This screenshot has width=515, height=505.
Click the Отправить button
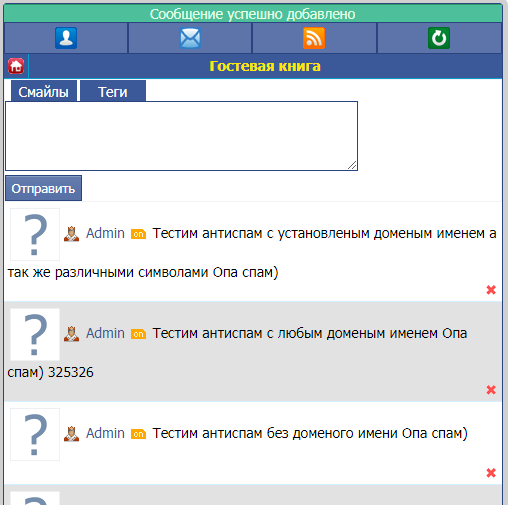pos(43,188)
